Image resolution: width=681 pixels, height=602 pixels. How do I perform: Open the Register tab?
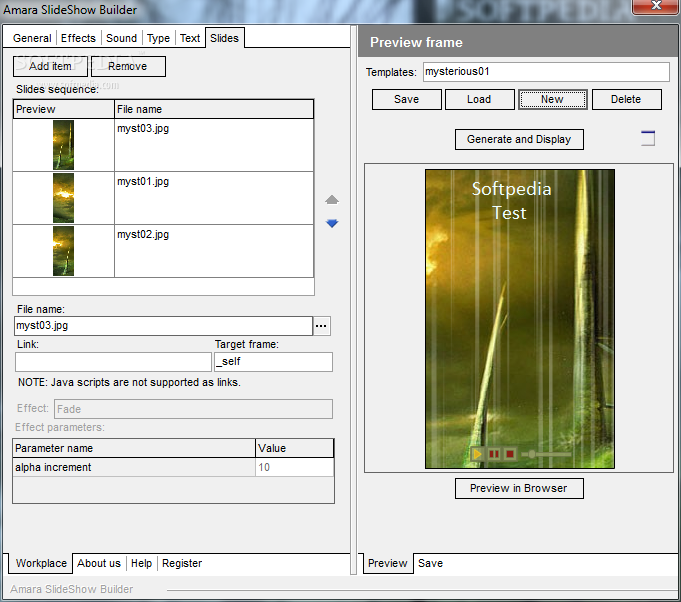pos(182,563)
